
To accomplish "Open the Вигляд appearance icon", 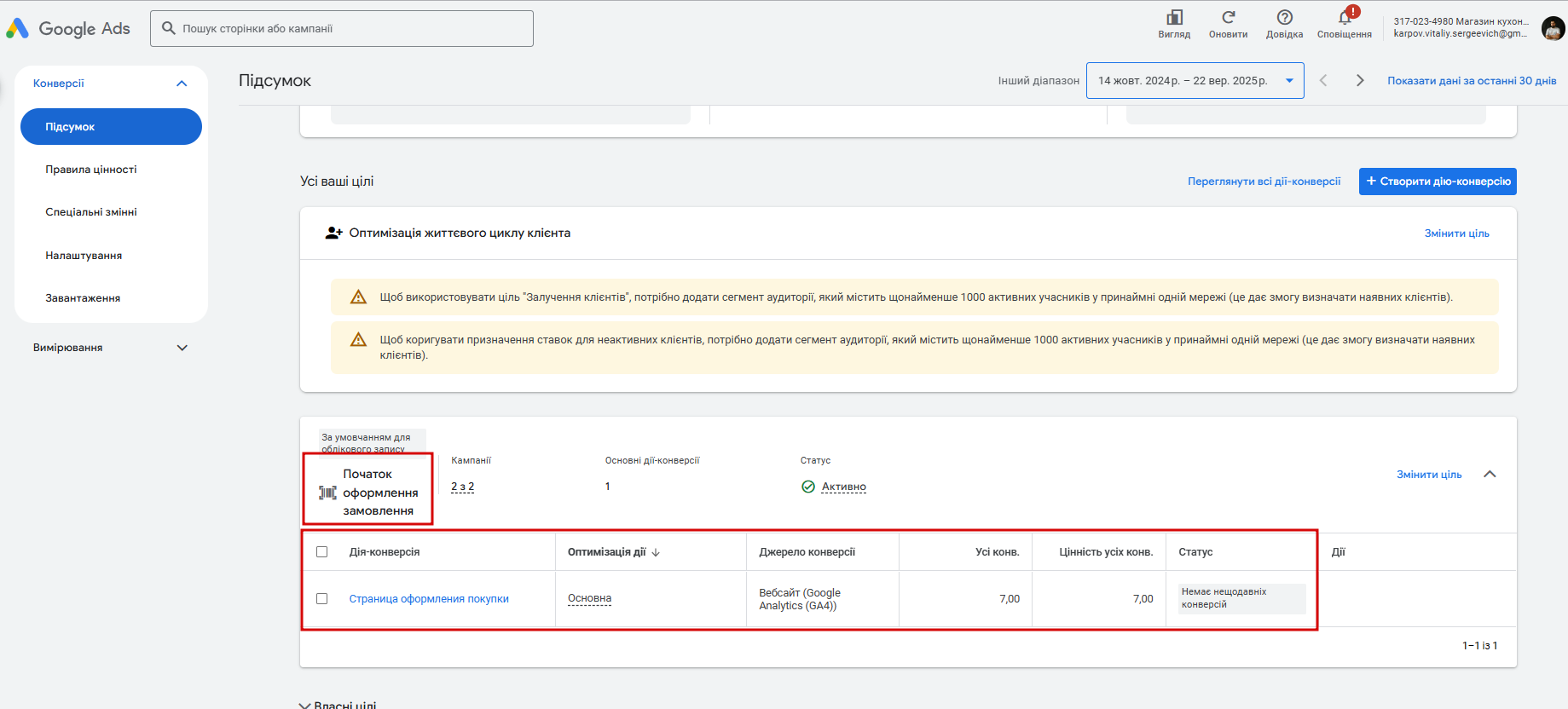I will 1174,18.
